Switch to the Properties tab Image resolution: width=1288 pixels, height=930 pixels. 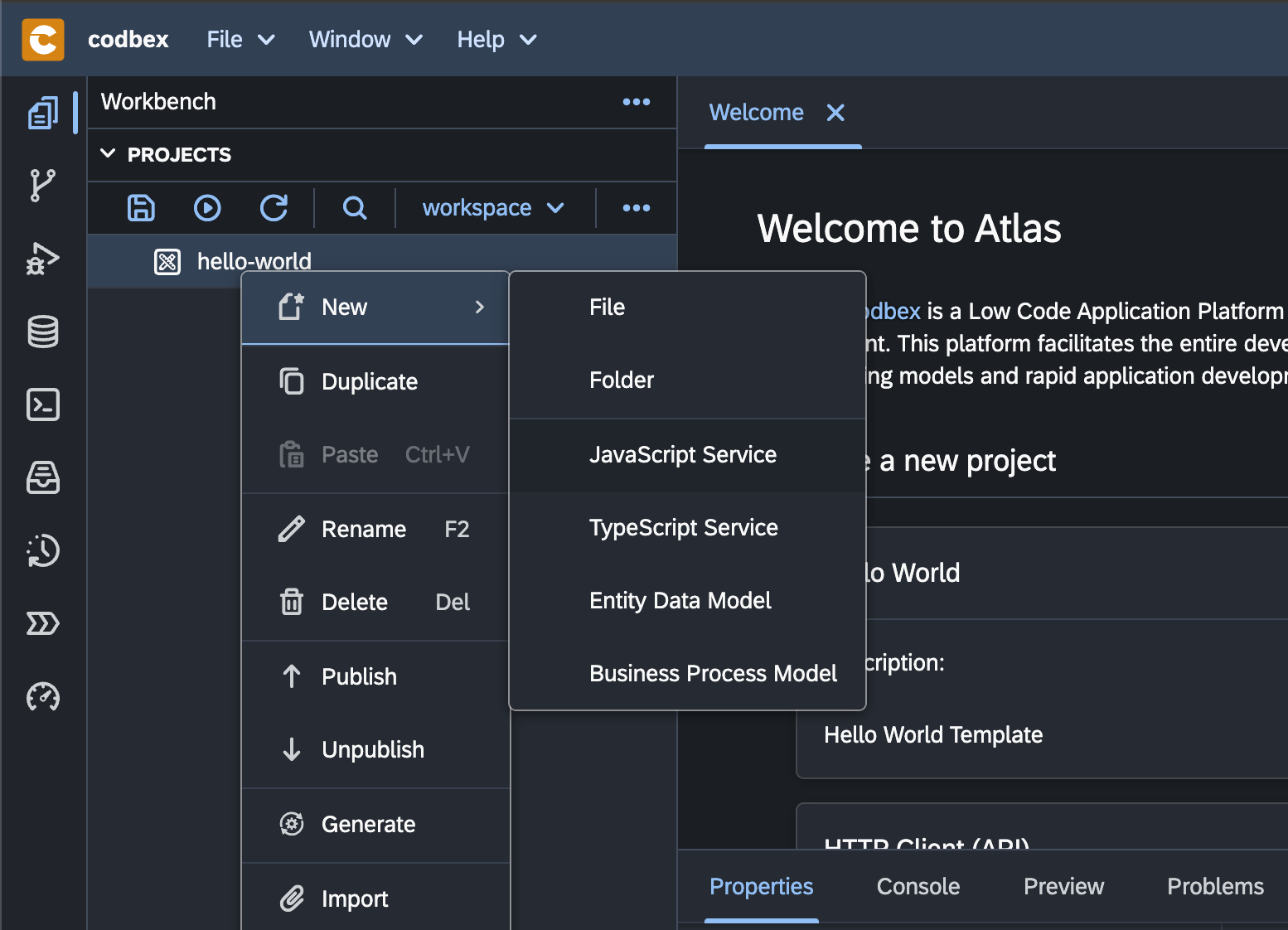click(x=761, y=887)
